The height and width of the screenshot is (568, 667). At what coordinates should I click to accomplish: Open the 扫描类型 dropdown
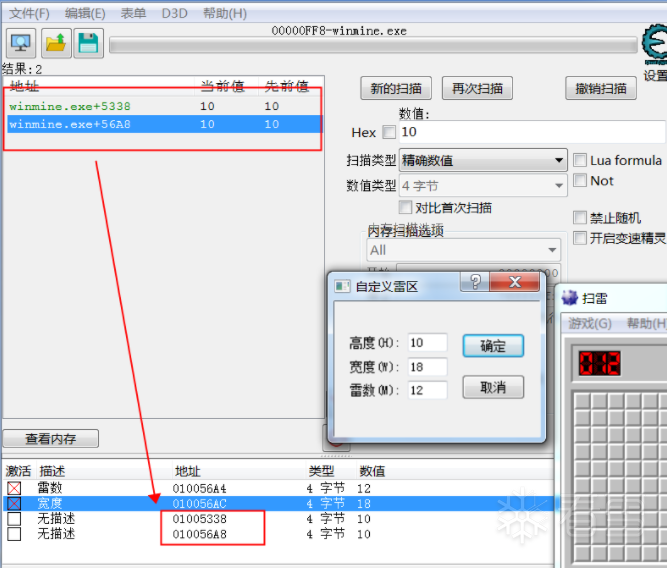pos(483,160)
